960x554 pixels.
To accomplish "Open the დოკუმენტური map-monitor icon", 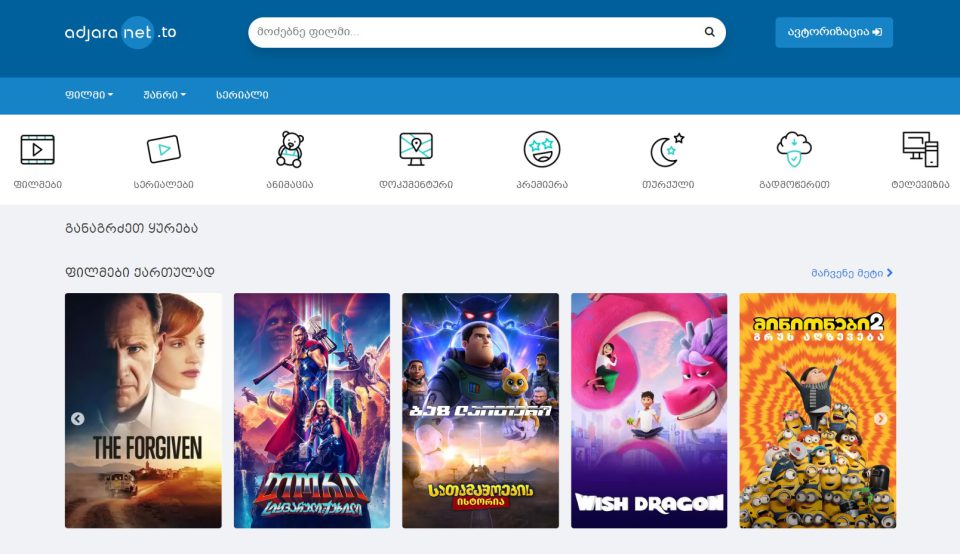I will [415, 150].
